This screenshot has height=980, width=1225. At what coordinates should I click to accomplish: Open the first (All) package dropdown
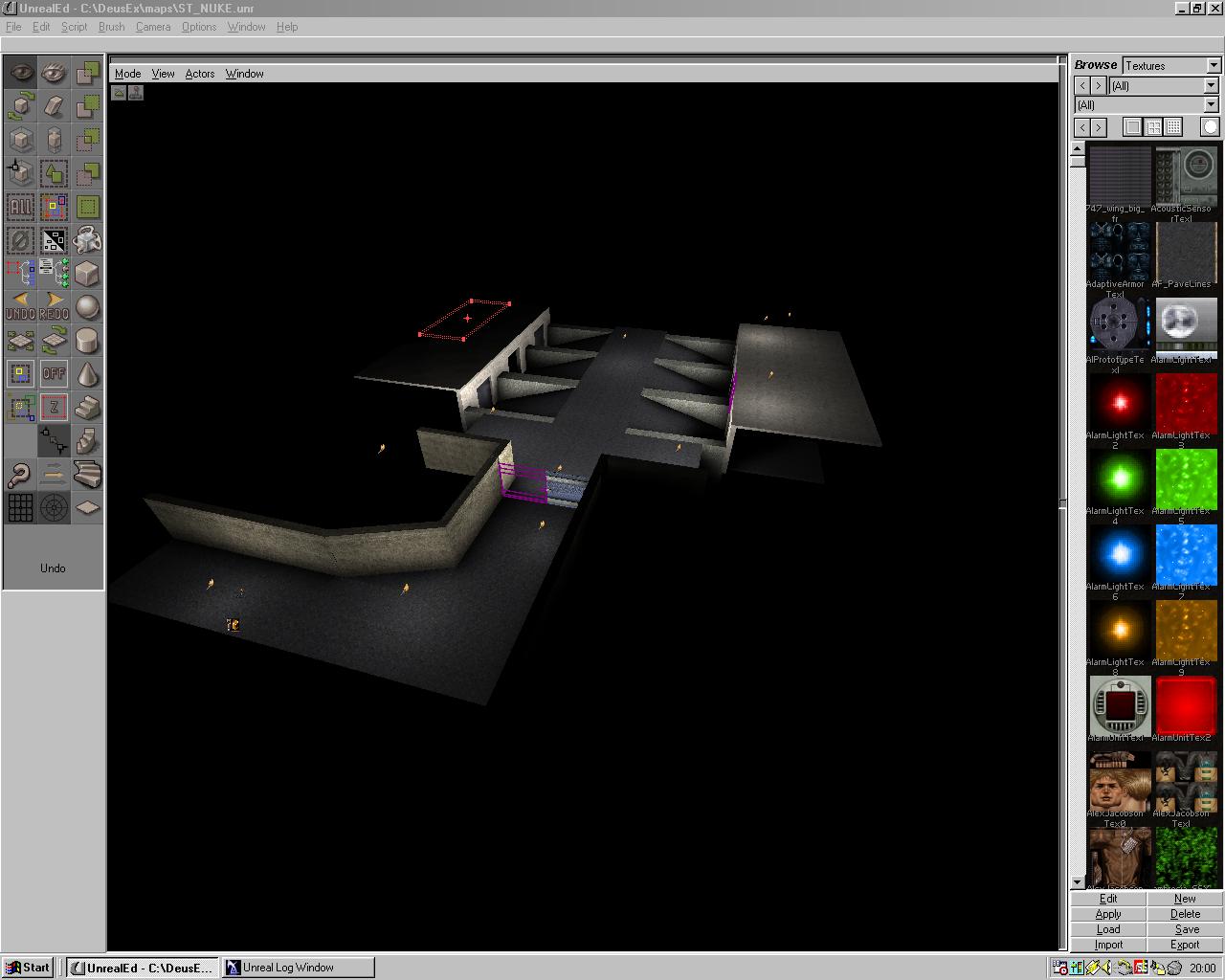pos(1211,85)
